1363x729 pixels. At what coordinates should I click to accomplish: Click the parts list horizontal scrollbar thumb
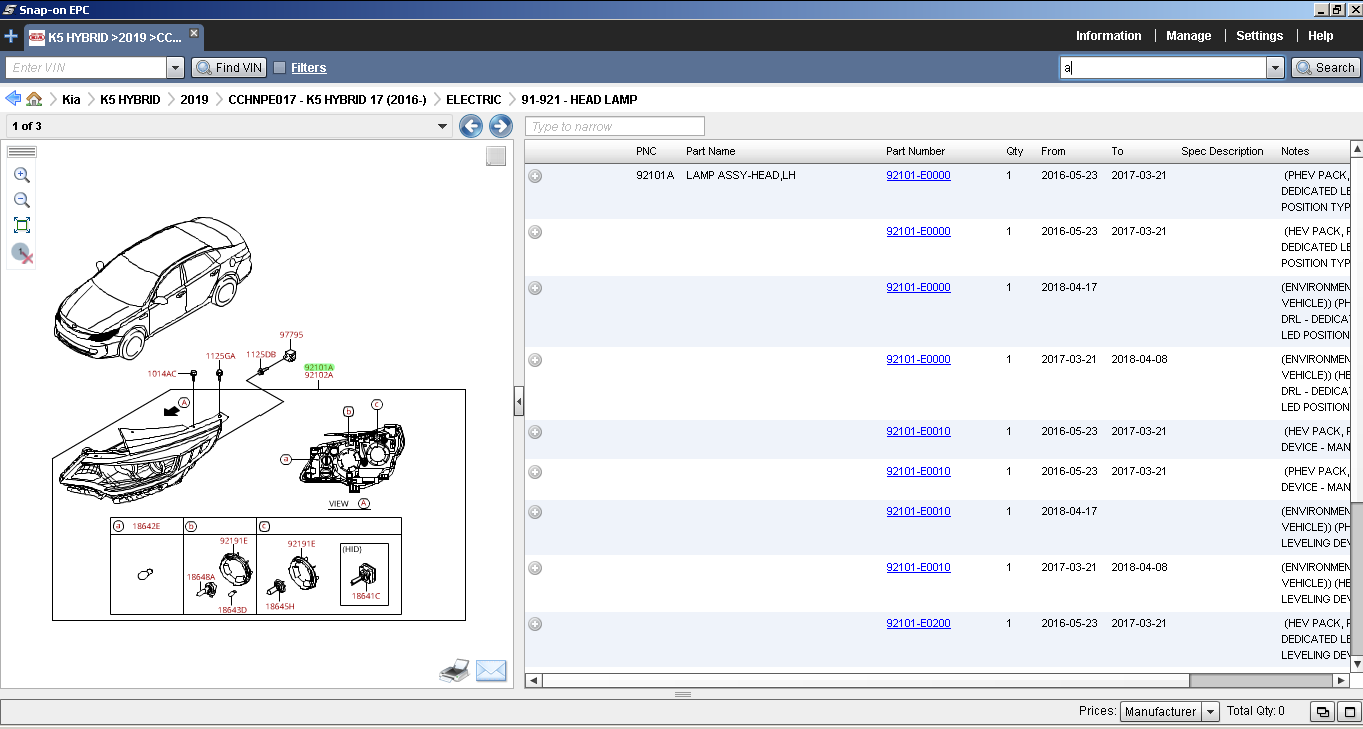[x=866, y=680]
